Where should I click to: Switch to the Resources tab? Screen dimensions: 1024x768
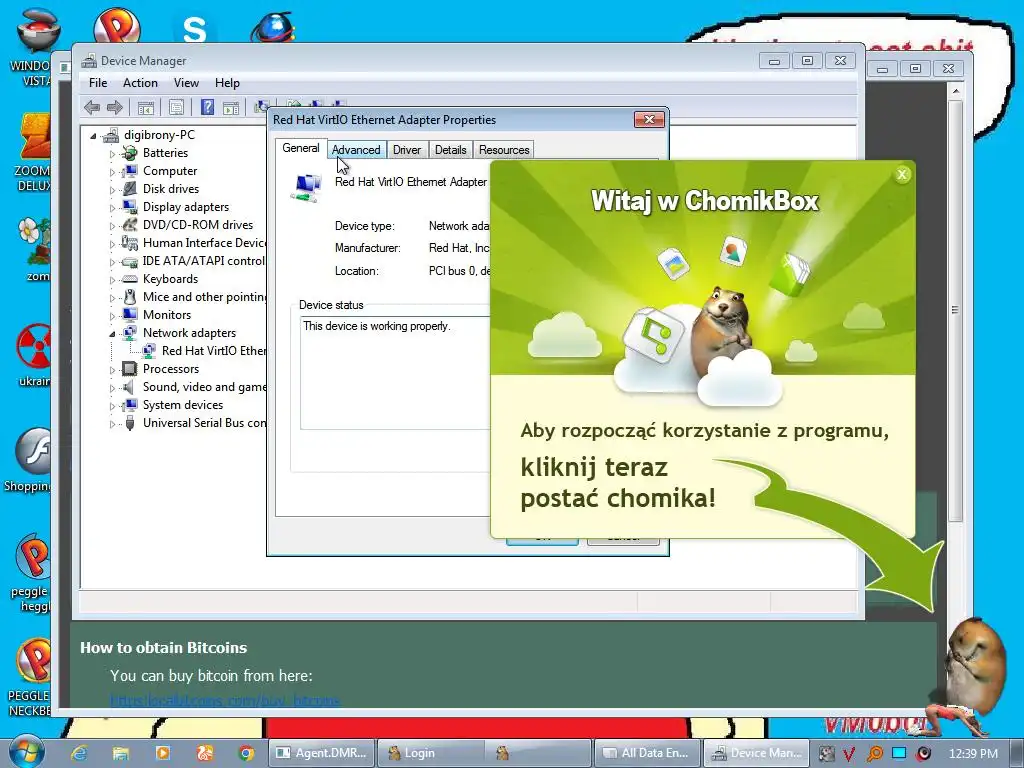[x=504, y=150]
